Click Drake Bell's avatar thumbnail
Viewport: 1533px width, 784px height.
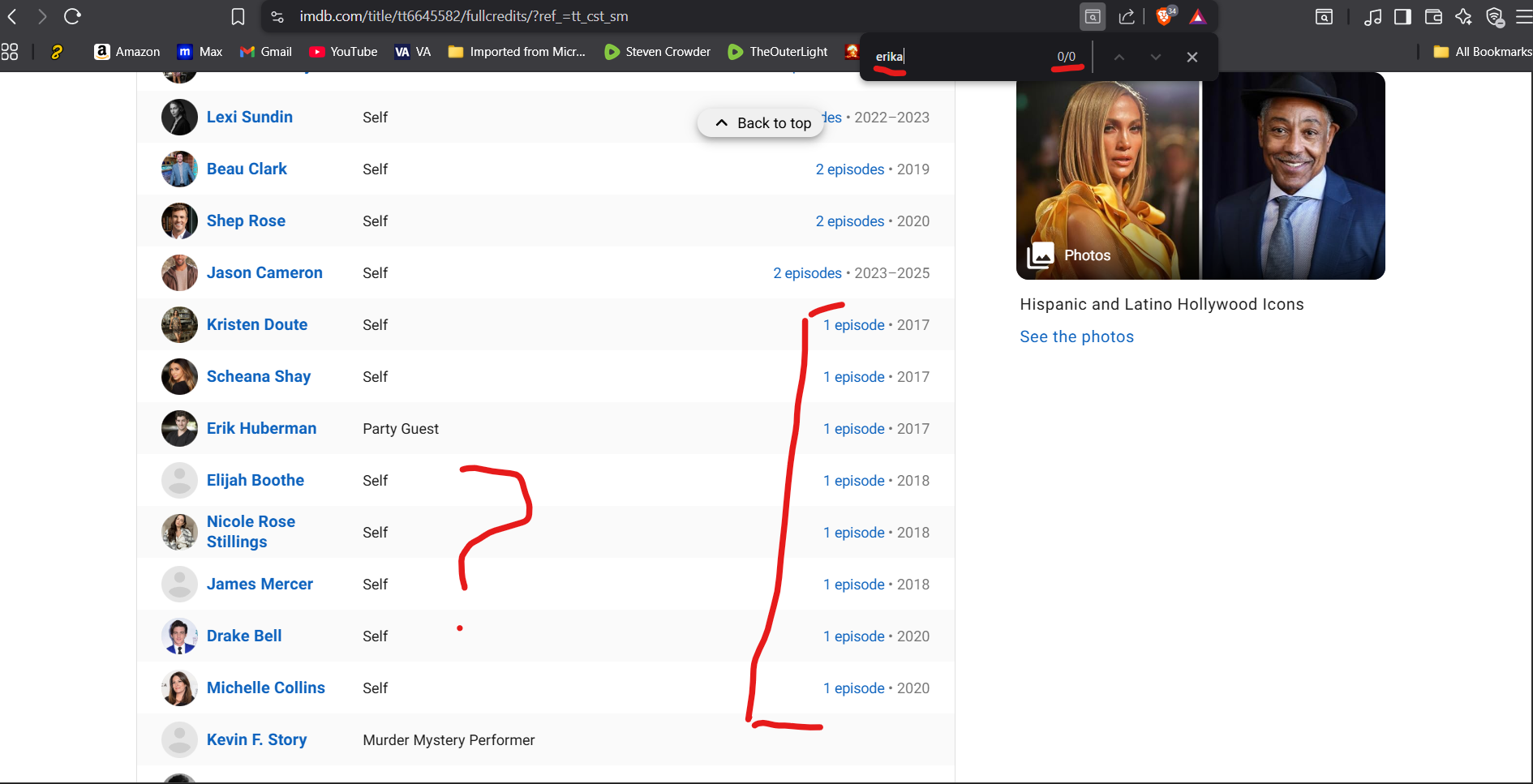[x=179, y=636]
